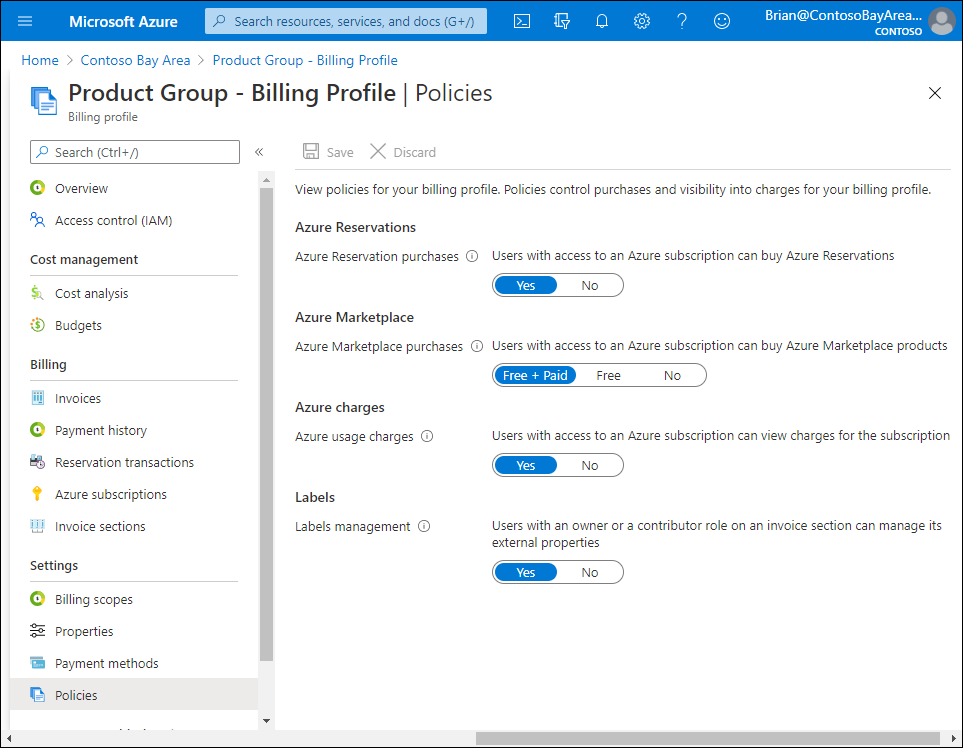Click the Azure subscriptions key icon
The width and height of the screenshot is (963, 748).
37,494
